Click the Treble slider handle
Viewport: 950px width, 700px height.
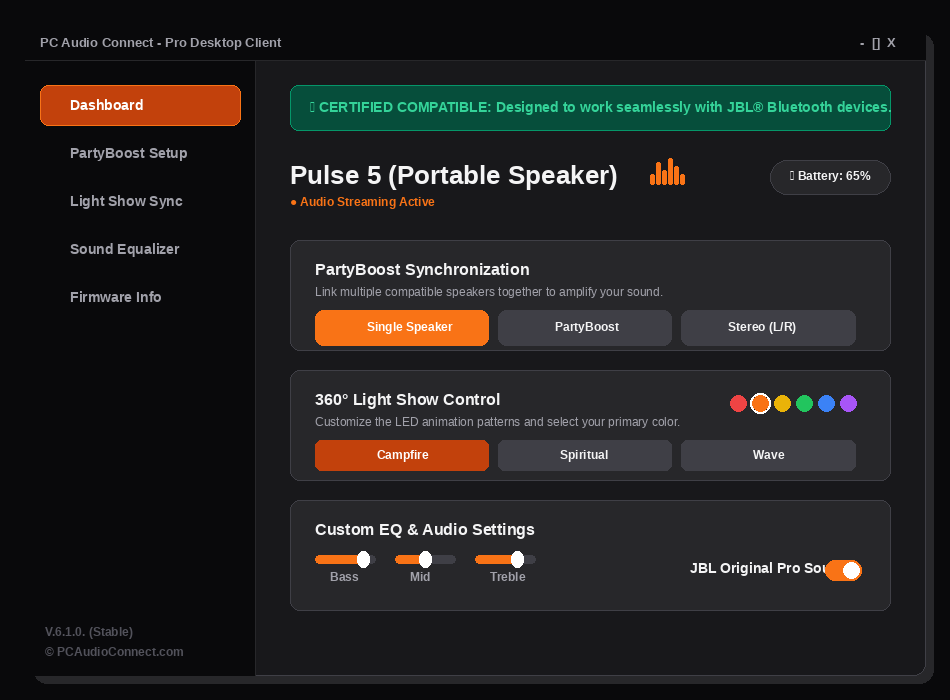(517, 559)
